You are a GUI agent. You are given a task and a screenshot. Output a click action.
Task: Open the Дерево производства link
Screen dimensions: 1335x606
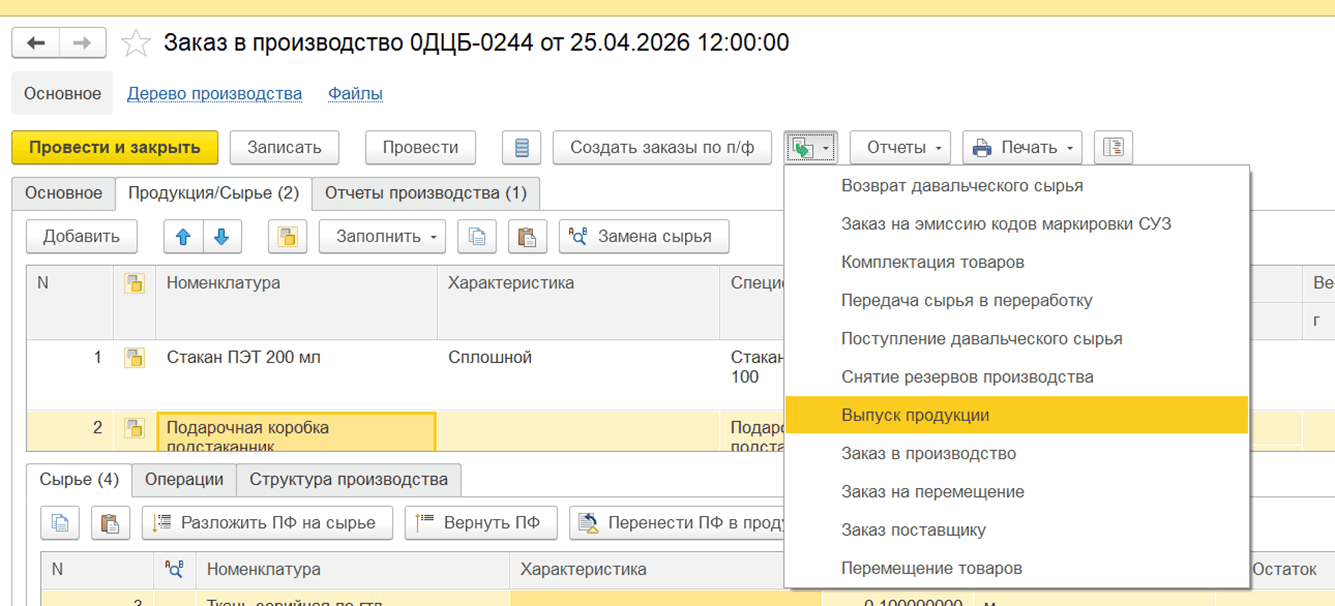tap(214, 94)
